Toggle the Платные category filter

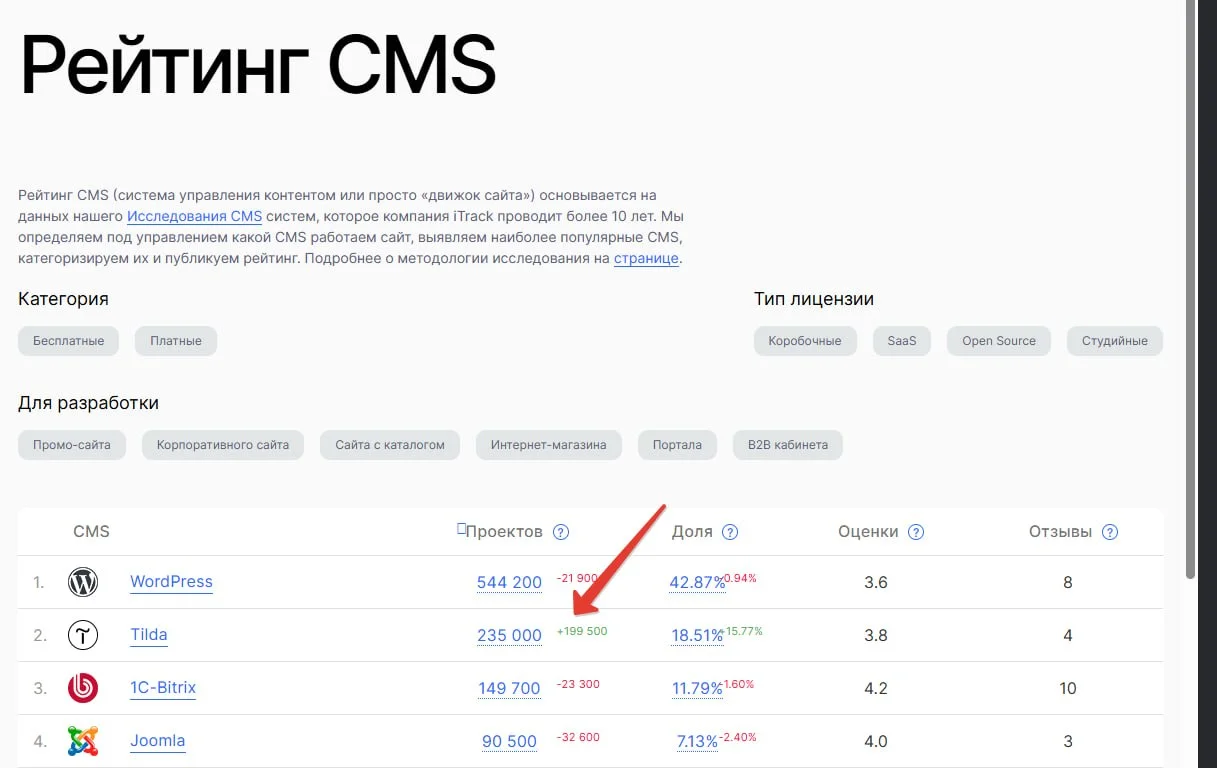[176, 341]
